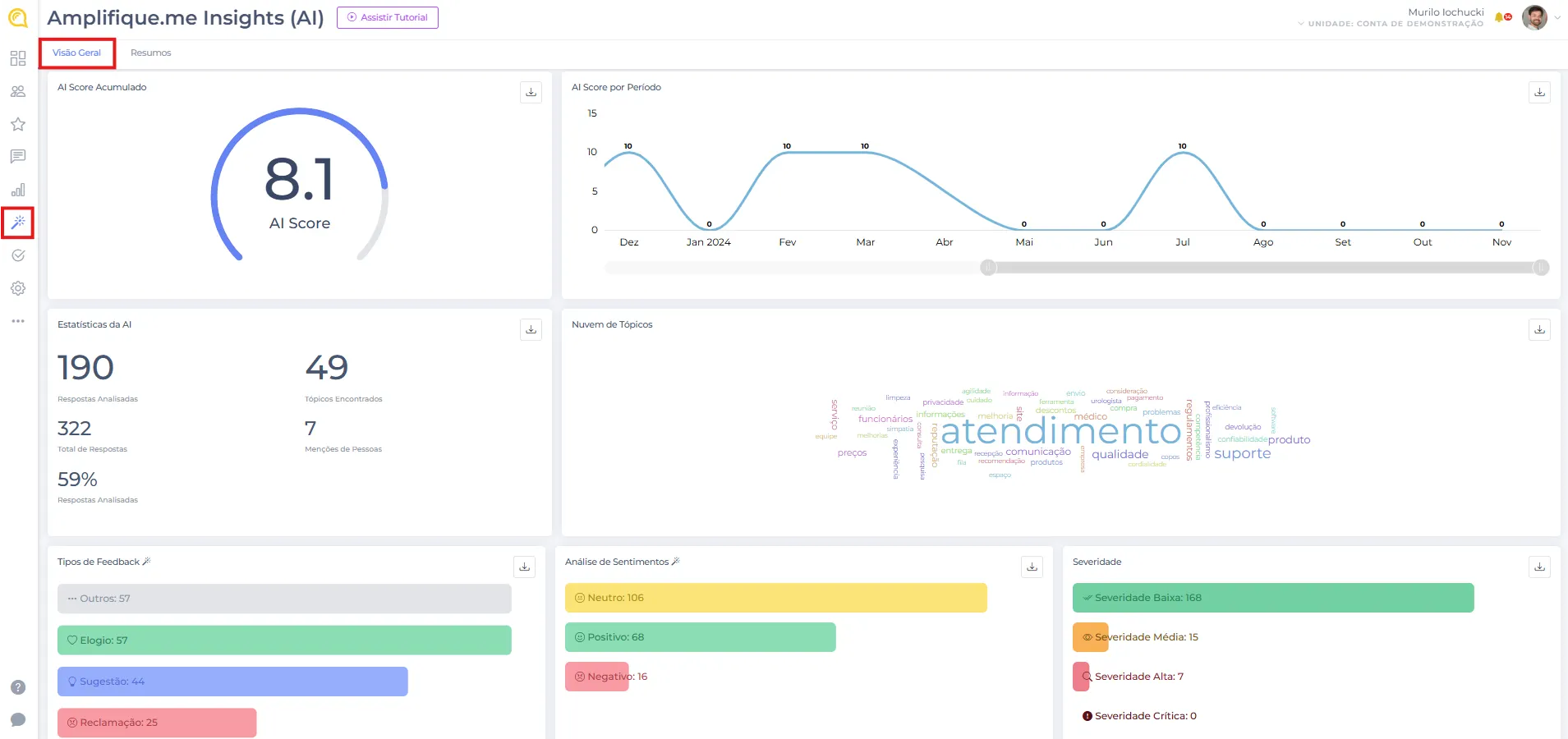Open the people icon in sidebar

click(x=18, y=91)
